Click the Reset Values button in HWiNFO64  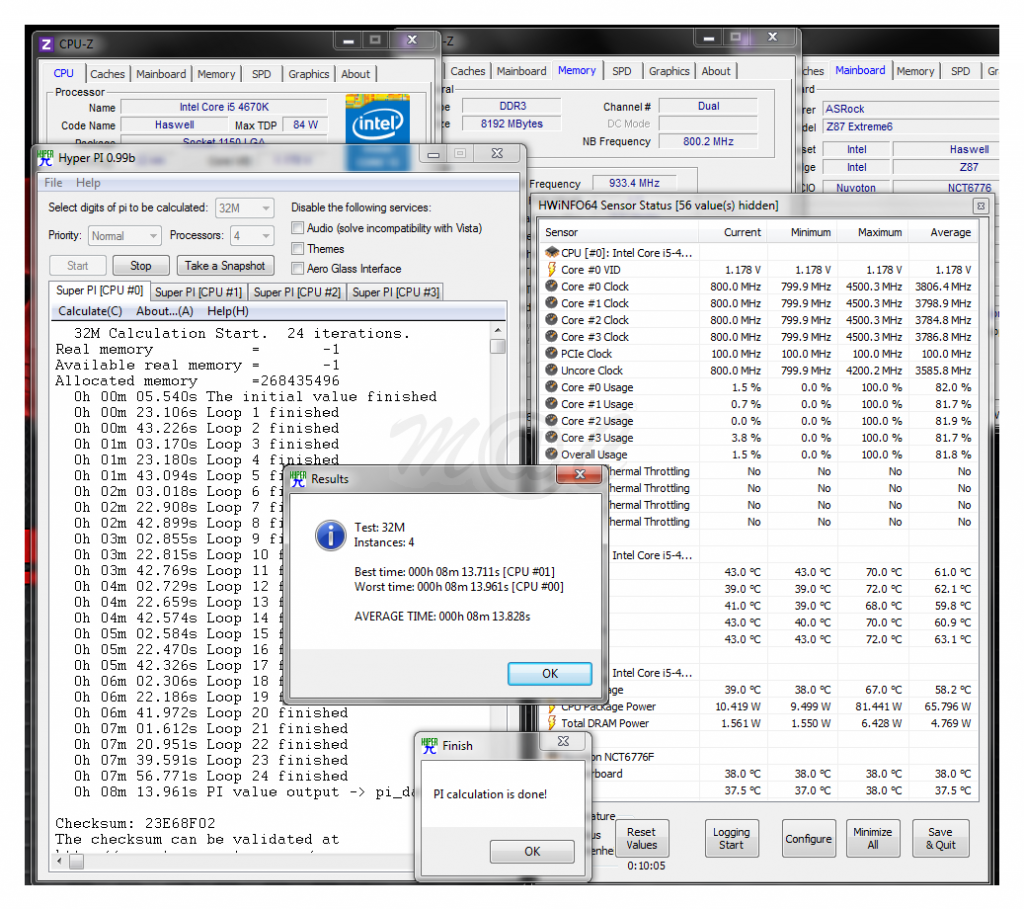(641, 838)
